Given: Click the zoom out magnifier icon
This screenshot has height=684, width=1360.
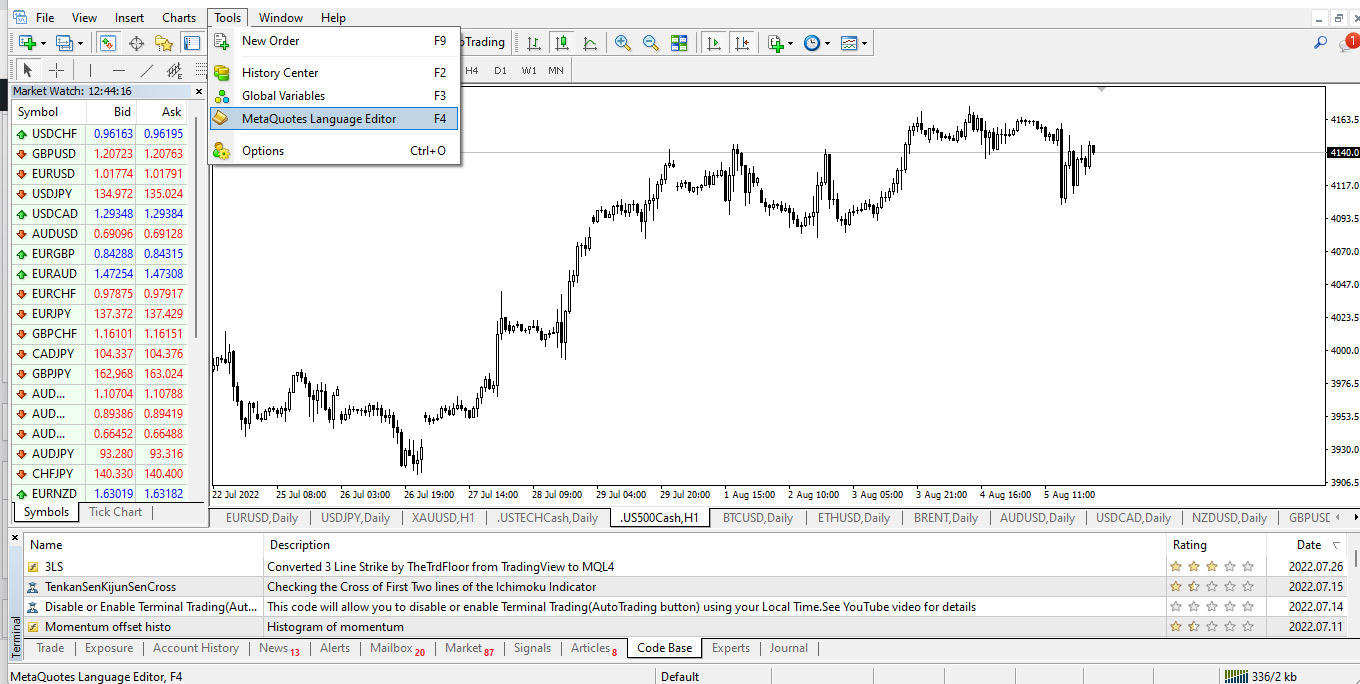Looking at the screenshot, I should (651, 43).
